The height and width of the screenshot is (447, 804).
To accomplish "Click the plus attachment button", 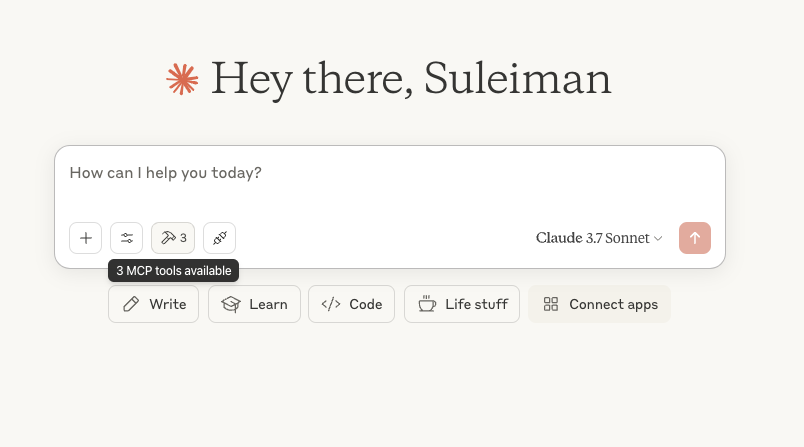I will (86, 238).
